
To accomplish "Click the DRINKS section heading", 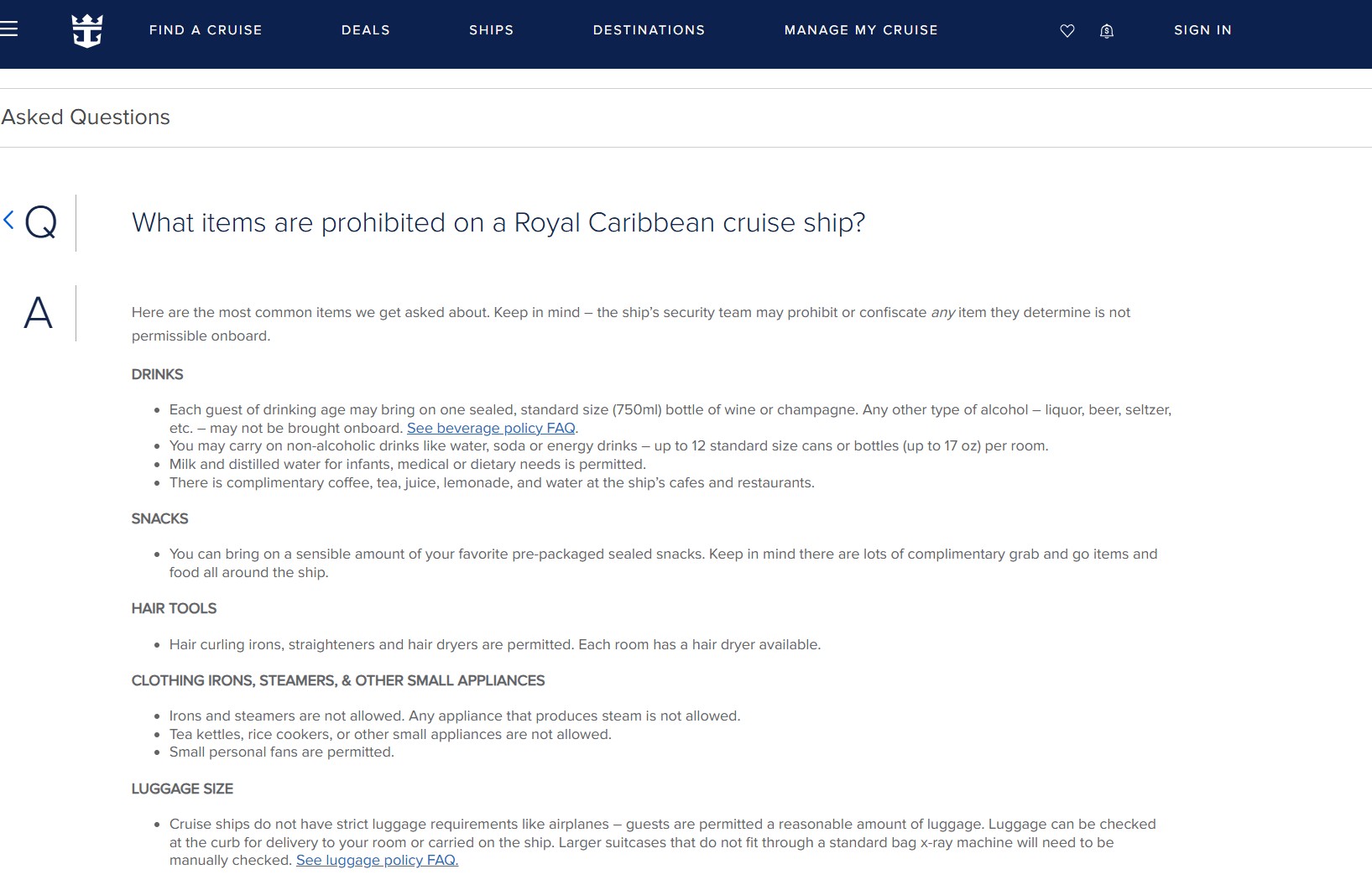I will [x=157, y=375].
